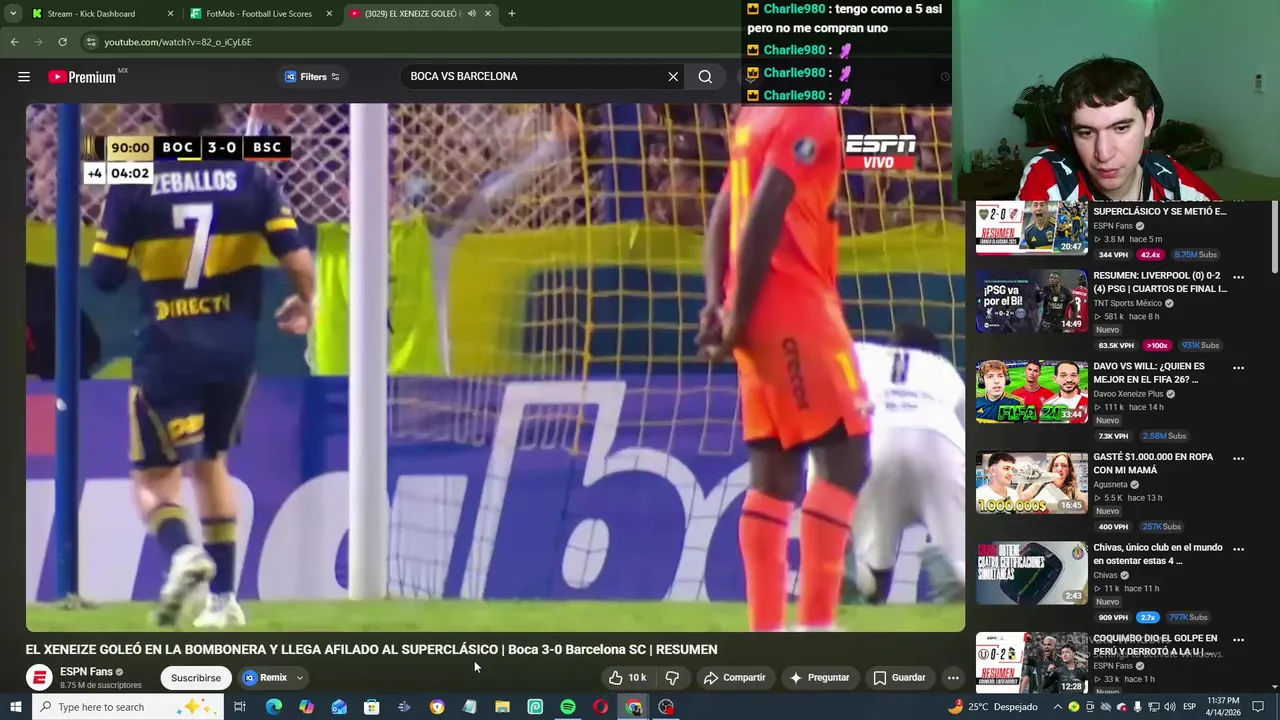This screenshot has height=720, width=1280.
Task: Open options menu for the COQUIMBO video
Action: click(1238, 640)
